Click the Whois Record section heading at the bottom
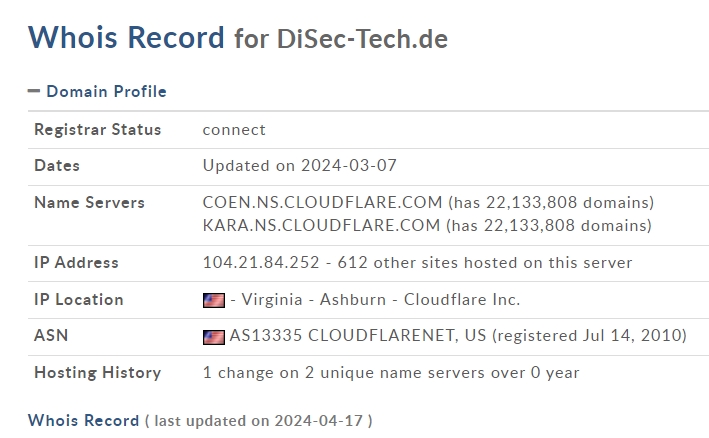Image resolution: width=709 pixels, height=438 pixels. coord(84,420)
